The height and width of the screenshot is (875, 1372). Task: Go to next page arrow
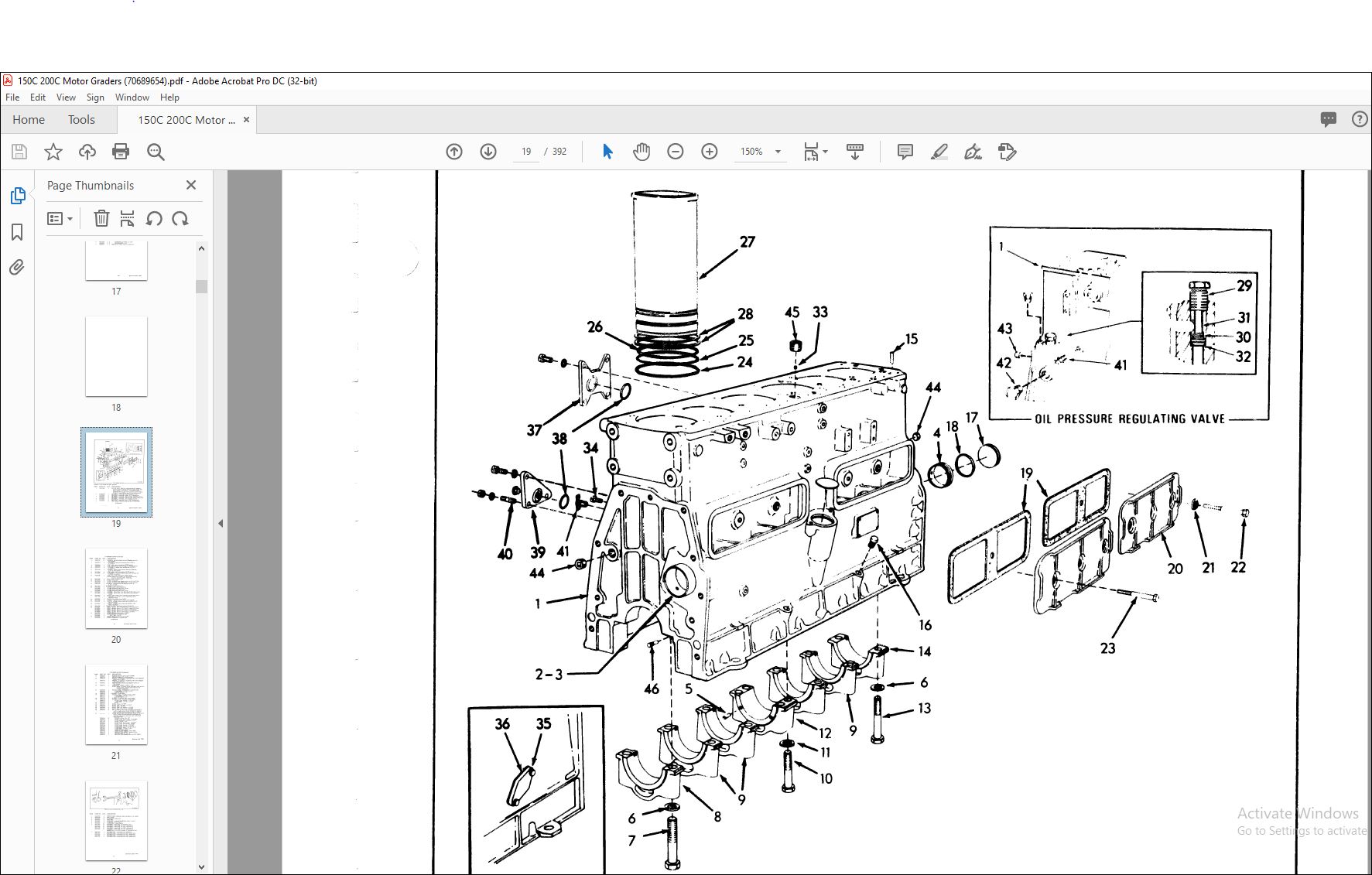pyautogui.click(x=488, y=152)
